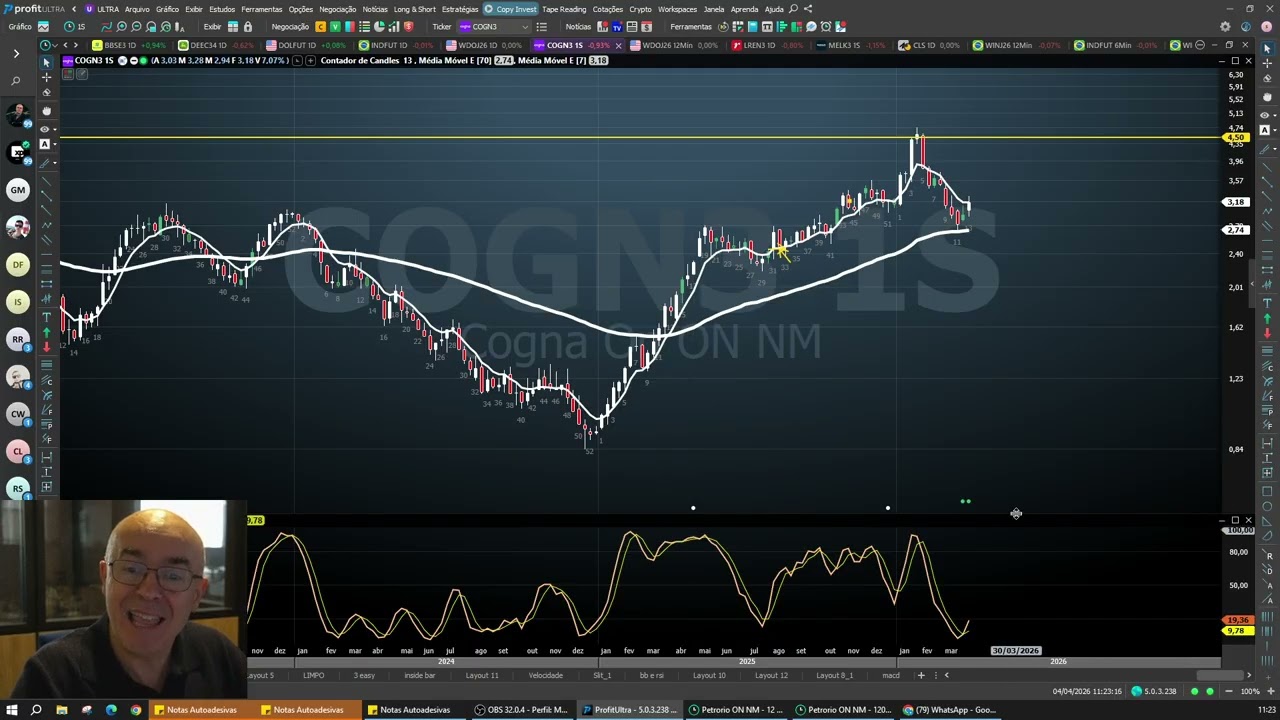Click the zoom minus button near 100%
This screenshot has width=1280, height=720.
[1229, 691]
